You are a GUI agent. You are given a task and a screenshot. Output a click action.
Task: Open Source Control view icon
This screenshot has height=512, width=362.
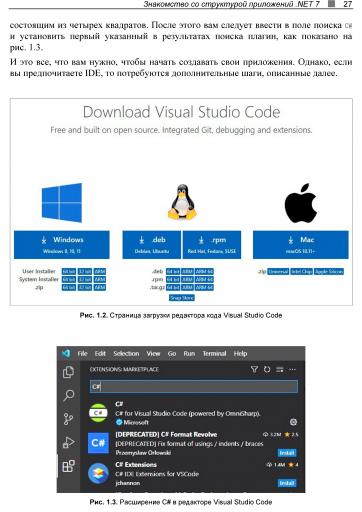(69, 419)
